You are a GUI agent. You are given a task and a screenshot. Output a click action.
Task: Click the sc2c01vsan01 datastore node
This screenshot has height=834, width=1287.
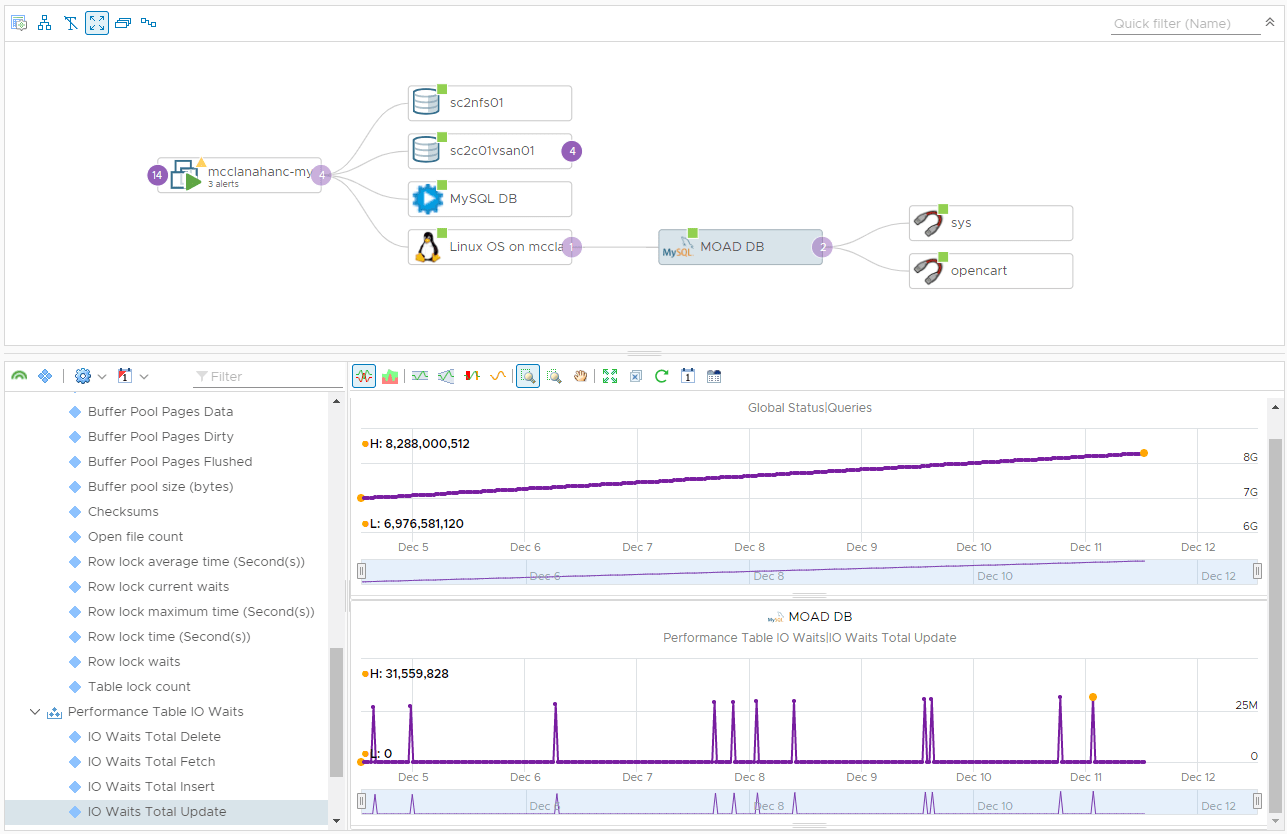pyautogui.click(x=489, y=151)
